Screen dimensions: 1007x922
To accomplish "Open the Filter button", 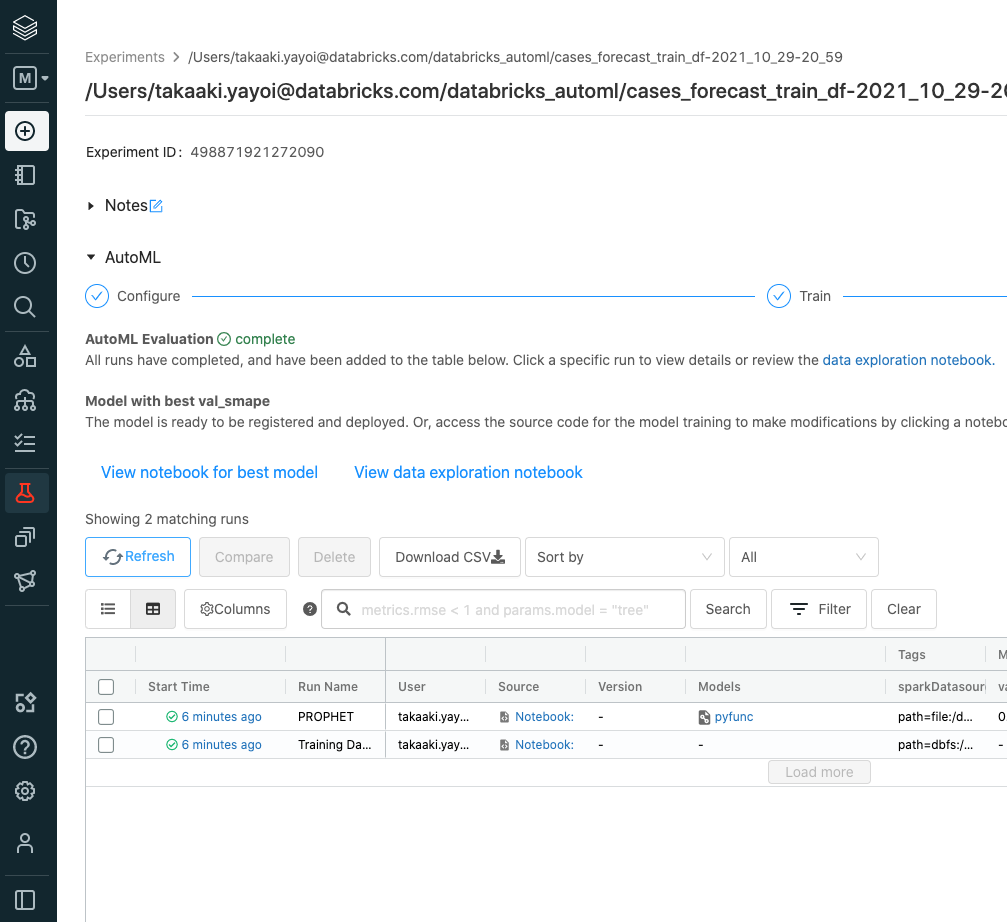I will click(819, 609).
